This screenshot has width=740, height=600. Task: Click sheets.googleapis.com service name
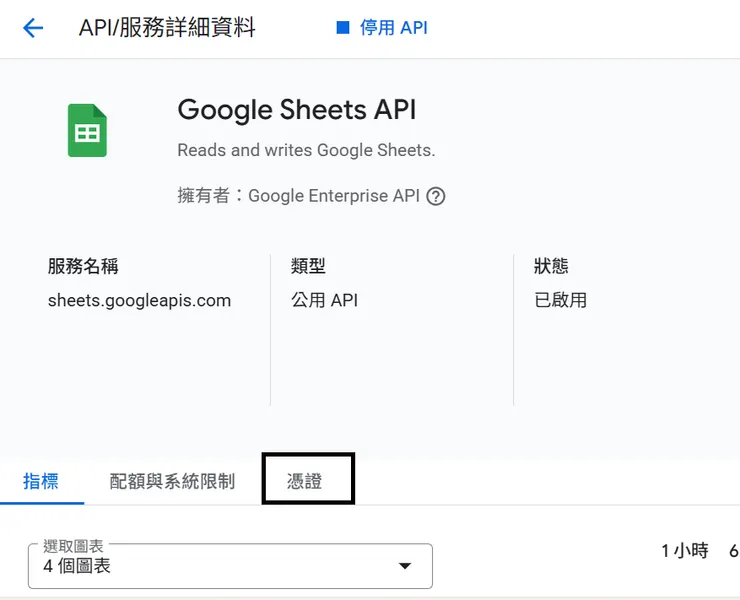tap(139, 300)
